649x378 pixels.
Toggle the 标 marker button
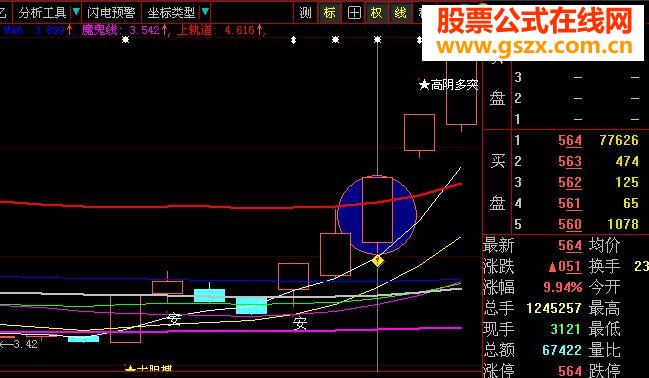click(x=329, y=13)
